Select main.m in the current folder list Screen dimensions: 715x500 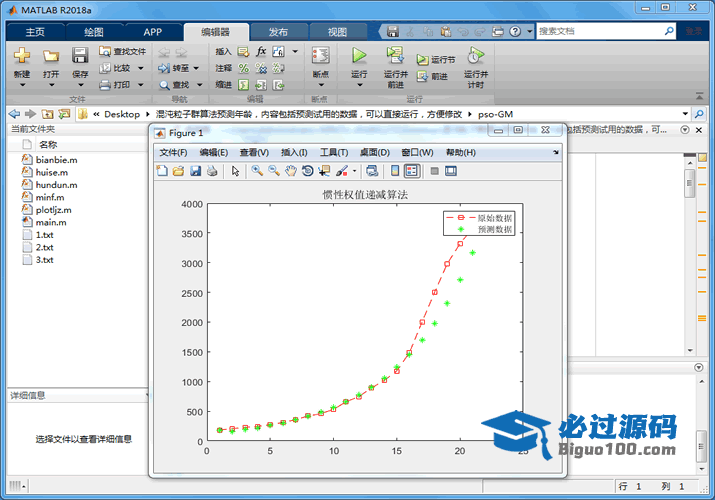(x=44, y=222)
